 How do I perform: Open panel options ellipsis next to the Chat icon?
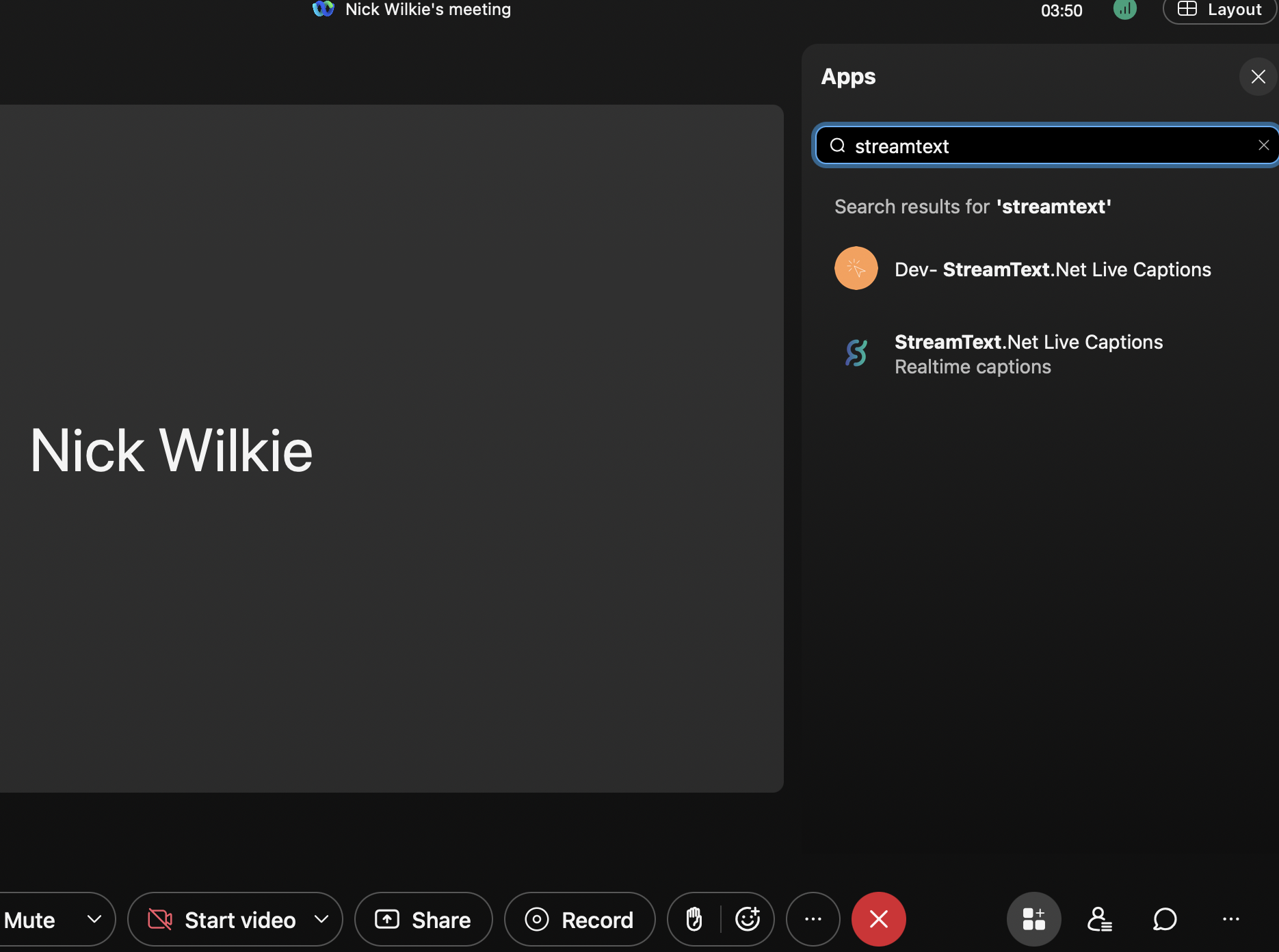point(1230,919)
